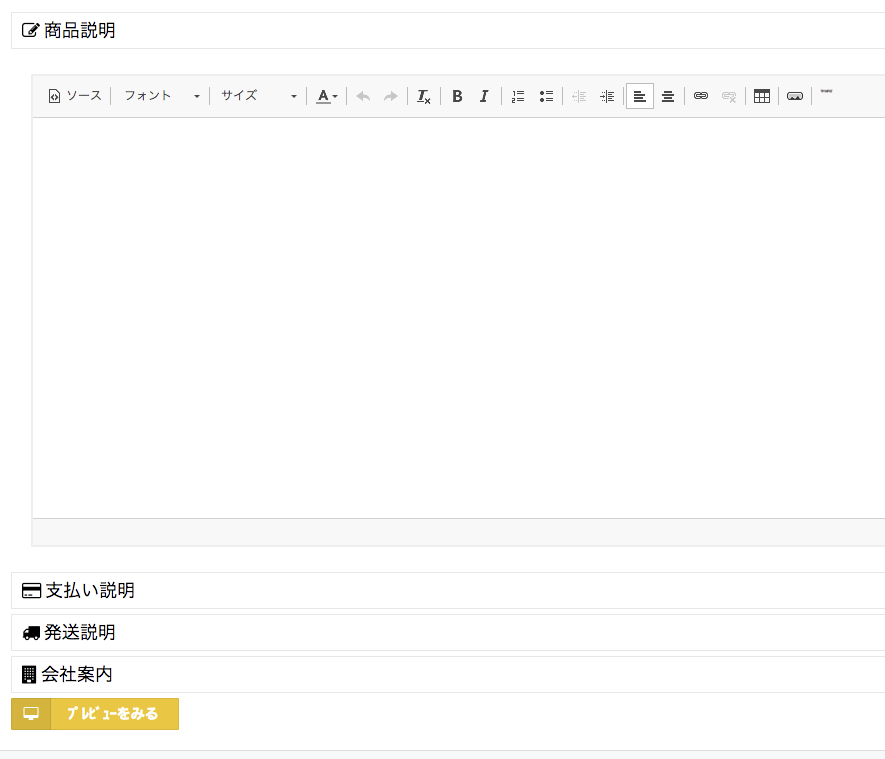This screenshot has width=885, height=759.
Task: Toggle bold formatting
Action: click(x=457, y=96)
